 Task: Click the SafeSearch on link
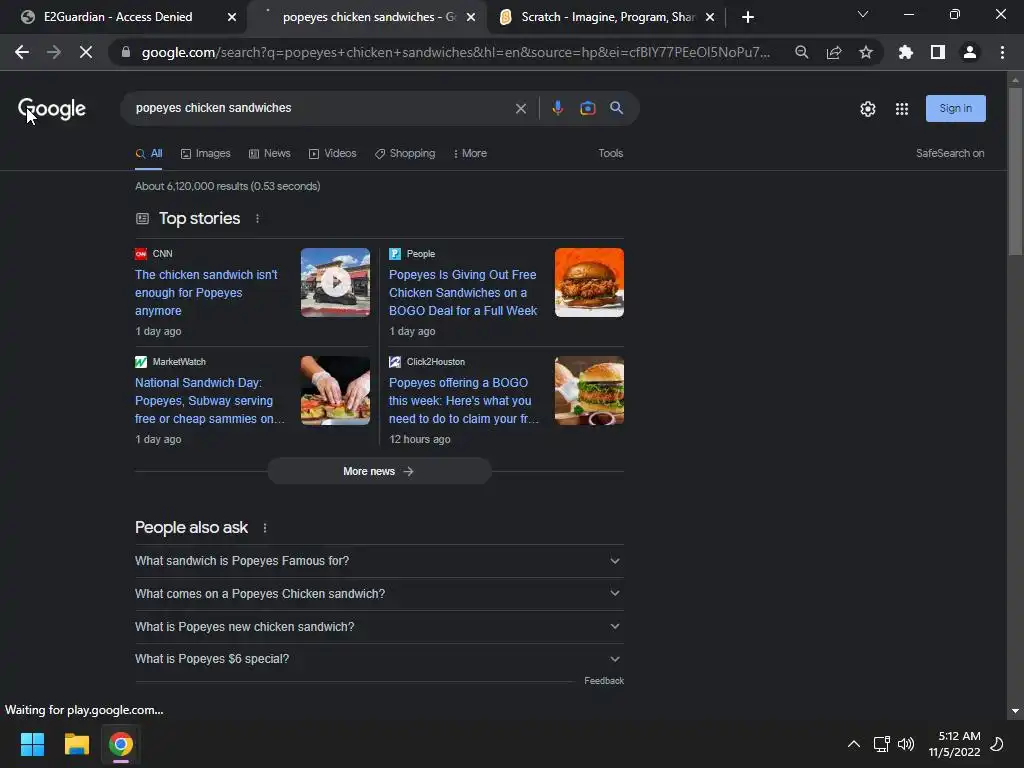(950, 153)
